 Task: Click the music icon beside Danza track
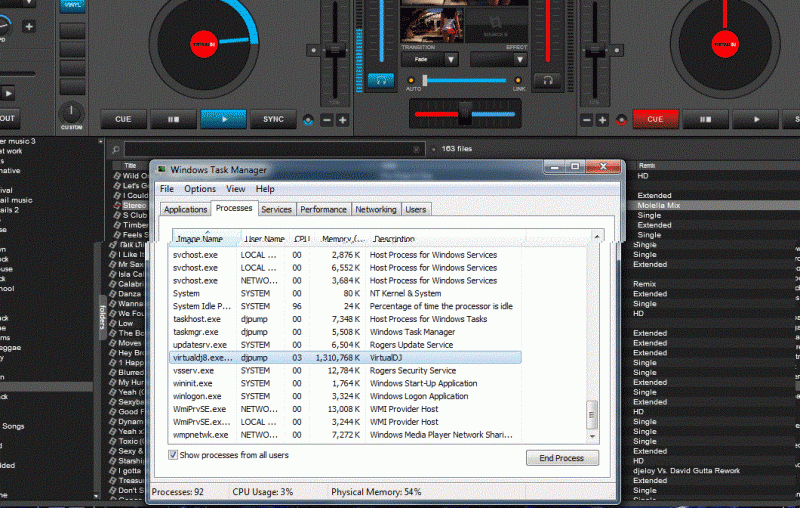click(x=113, y=294)
